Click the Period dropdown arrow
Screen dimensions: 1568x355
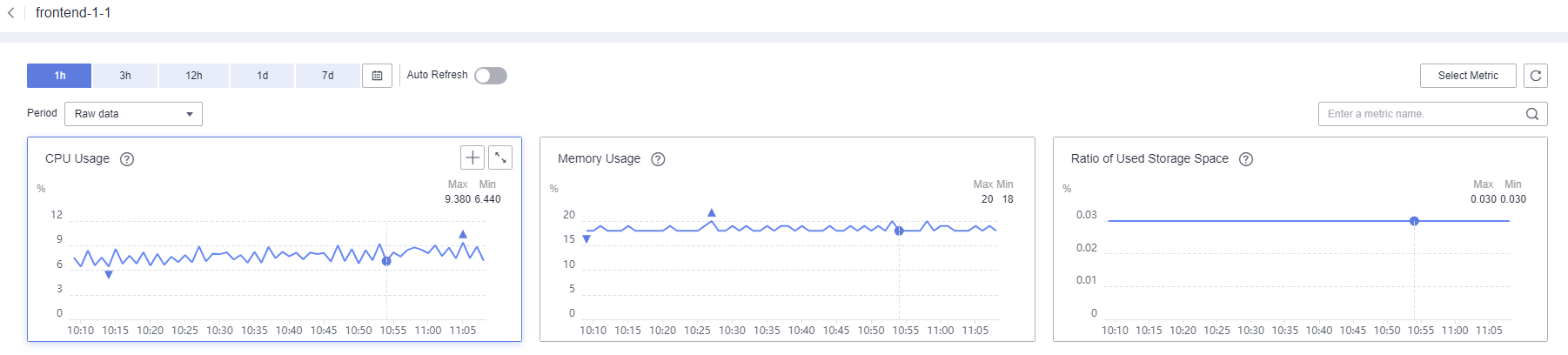[190, 114]
